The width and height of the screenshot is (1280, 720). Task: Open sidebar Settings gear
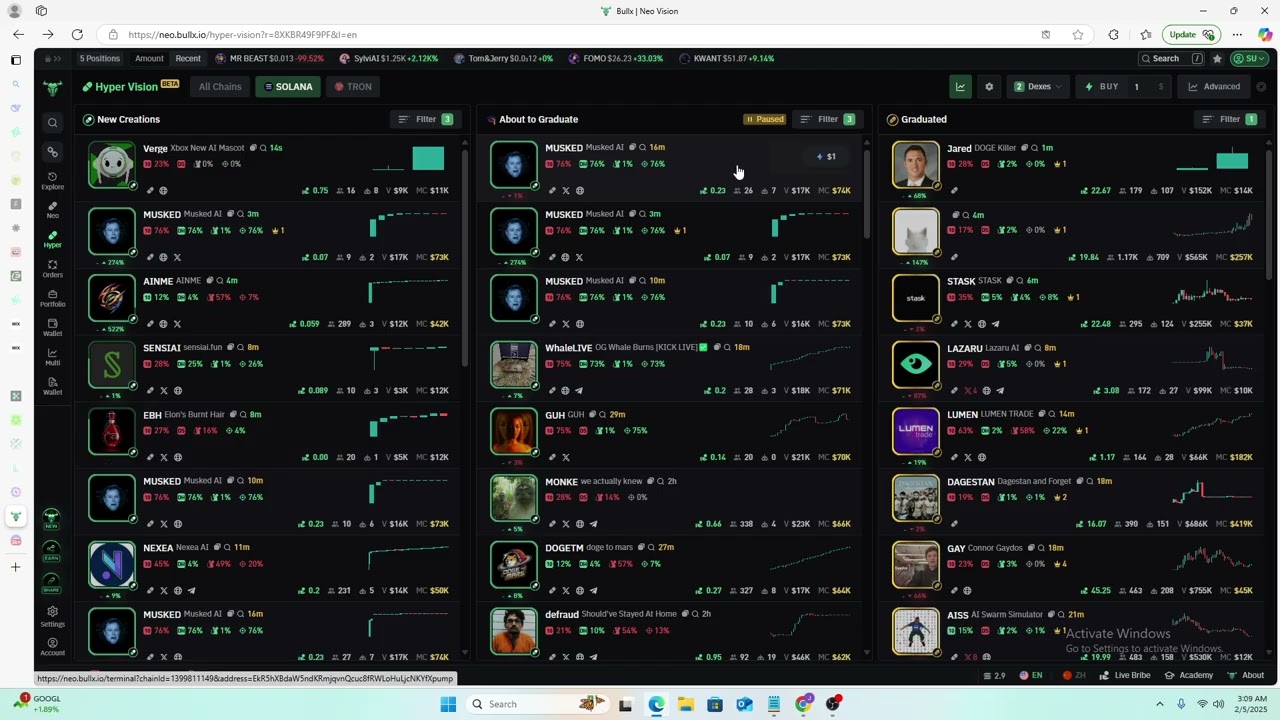coord(52,616)
